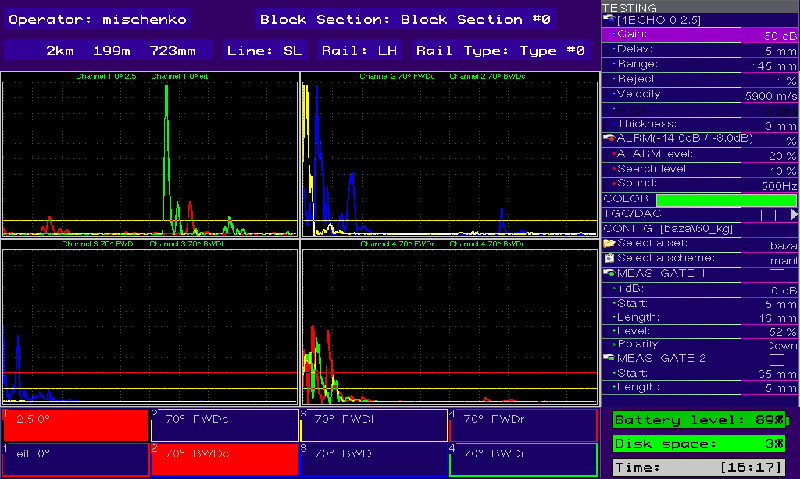The width and height of the screenshot is (800, 479).
Task: Select the Gain 50 dB menu row
Action: coord(699,34)
